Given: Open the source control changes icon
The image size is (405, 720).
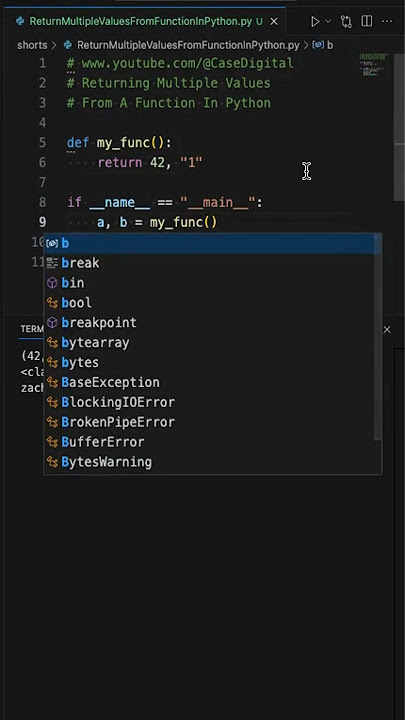Looking at the screenshot, I should pos(346,22).
